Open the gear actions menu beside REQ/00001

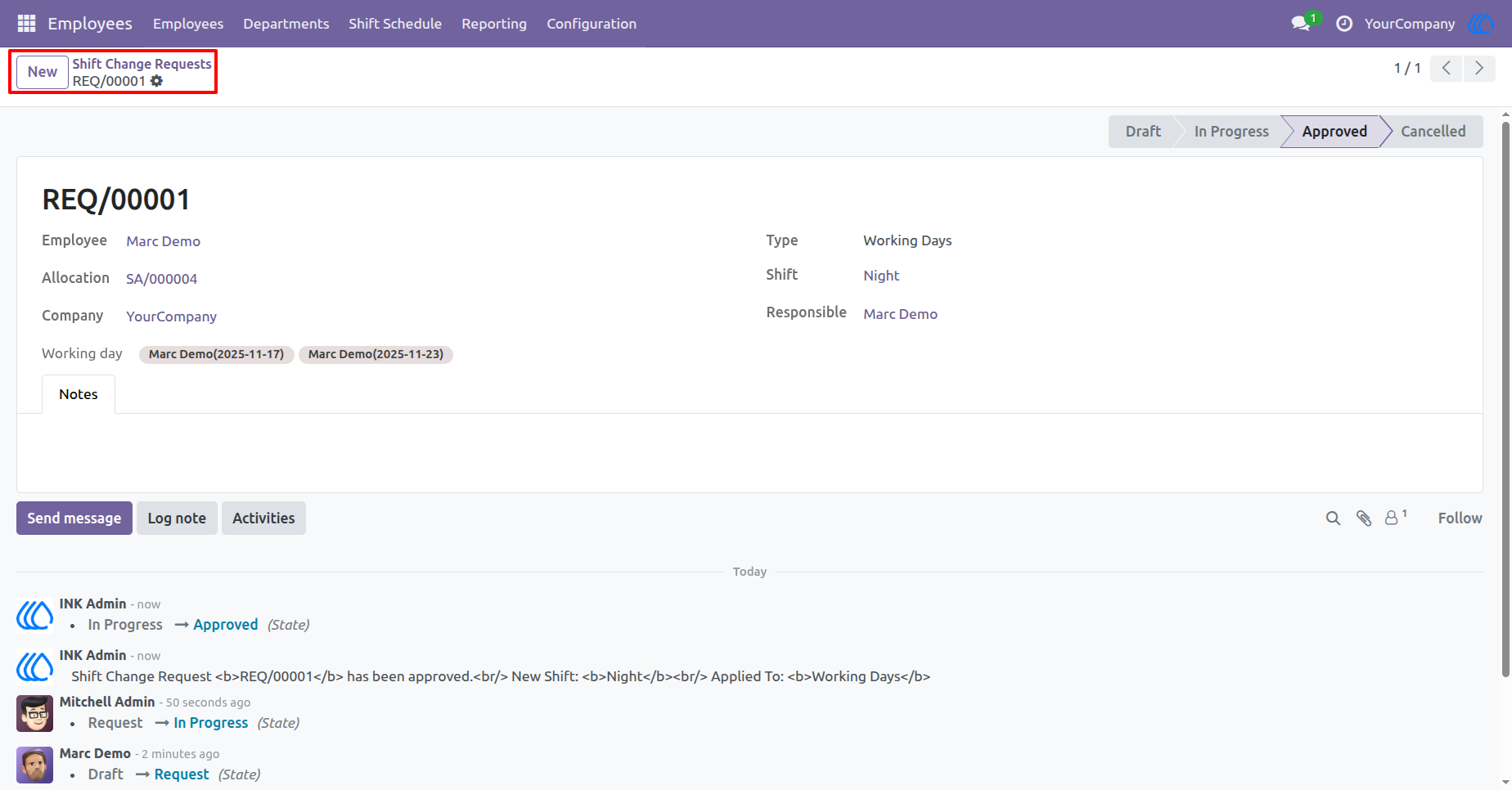tap(157, 81)
